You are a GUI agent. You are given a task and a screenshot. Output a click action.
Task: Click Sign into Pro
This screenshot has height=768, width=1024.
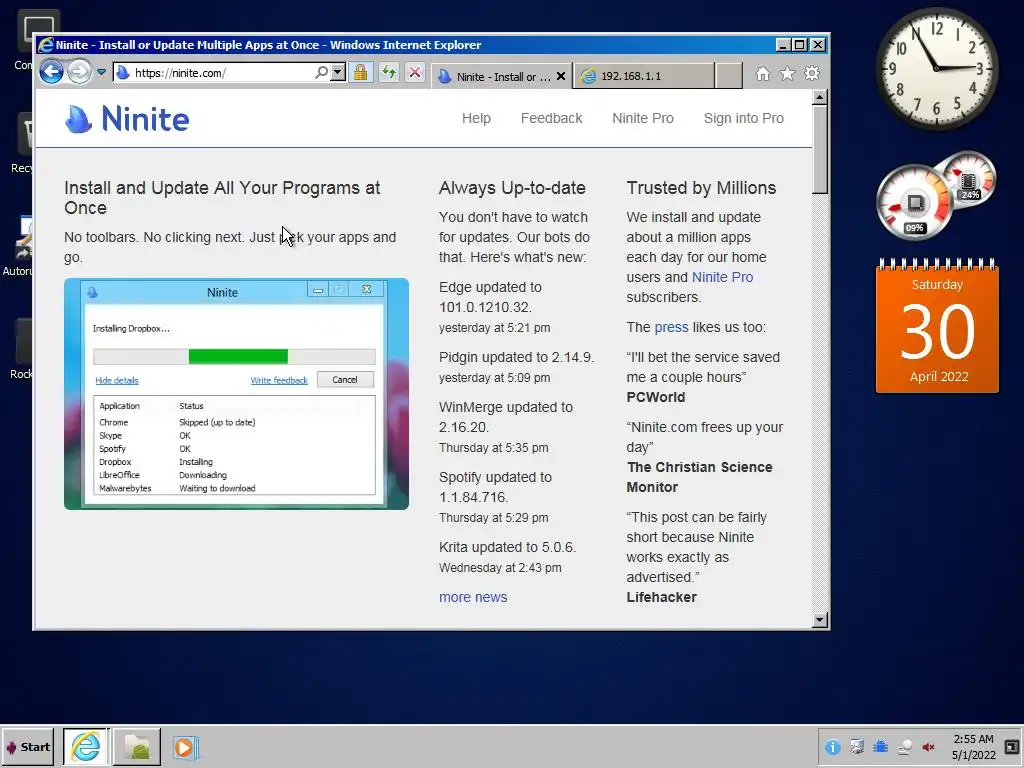tap(743, 118)
